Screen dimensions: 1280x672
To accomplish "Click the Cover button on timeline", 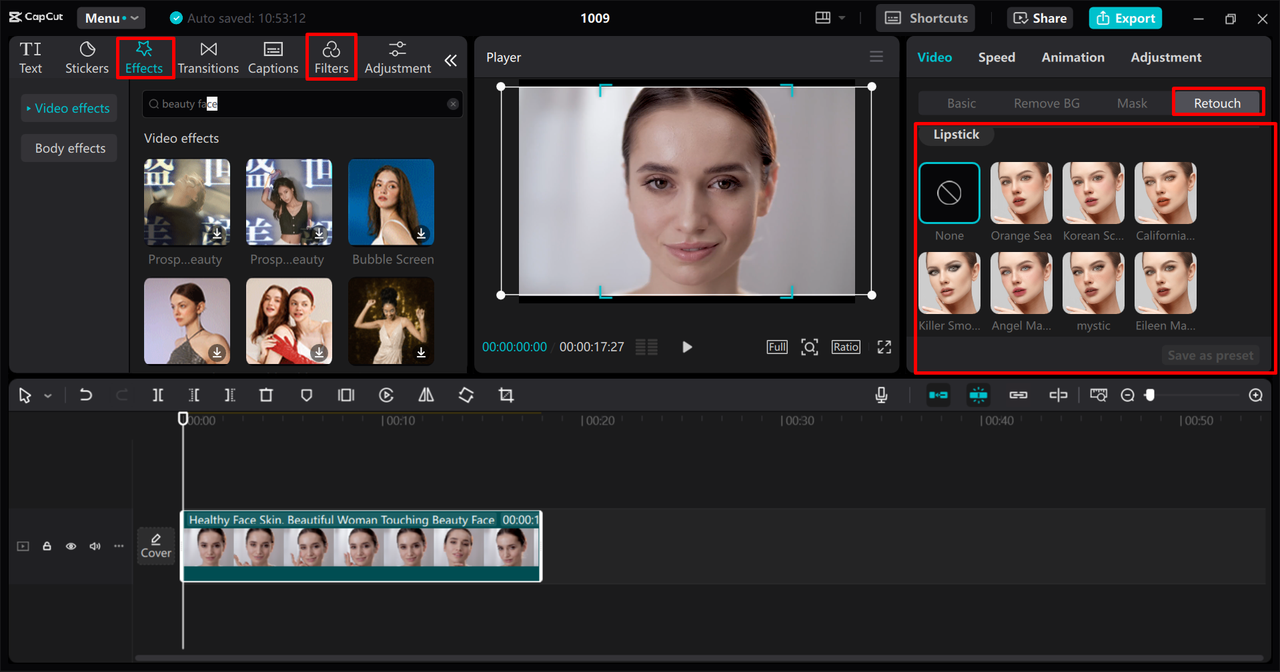I will [156, 546].
